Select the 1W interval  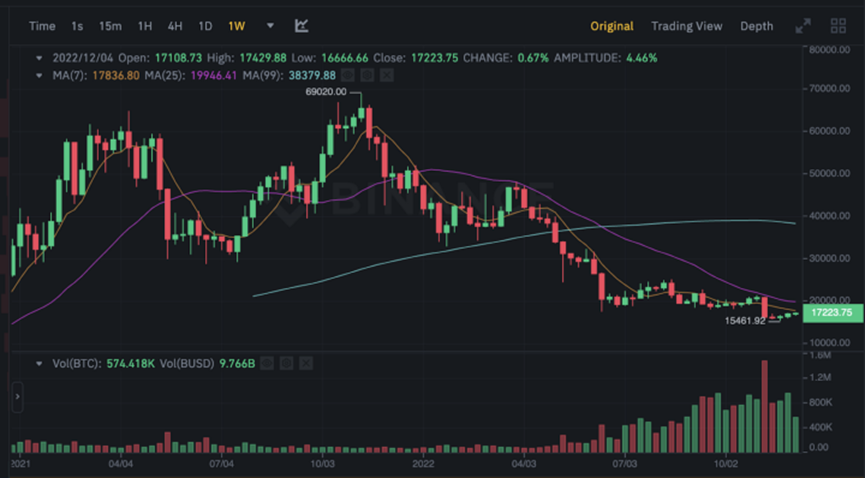pos(236,26)
